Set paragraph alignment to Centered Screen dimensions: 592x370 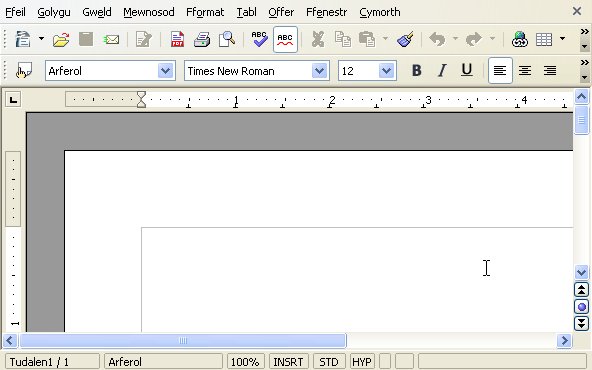click(525, 71)
